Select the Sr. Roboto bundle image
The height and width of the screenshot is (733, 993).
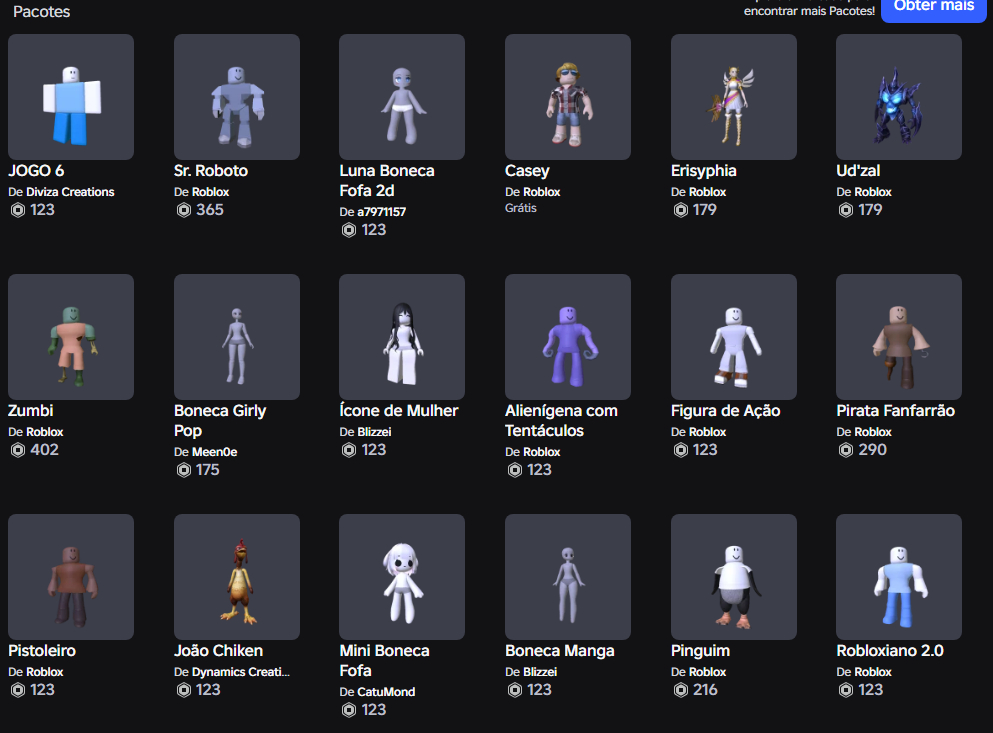pyautogui.click(x=237, y=97)
